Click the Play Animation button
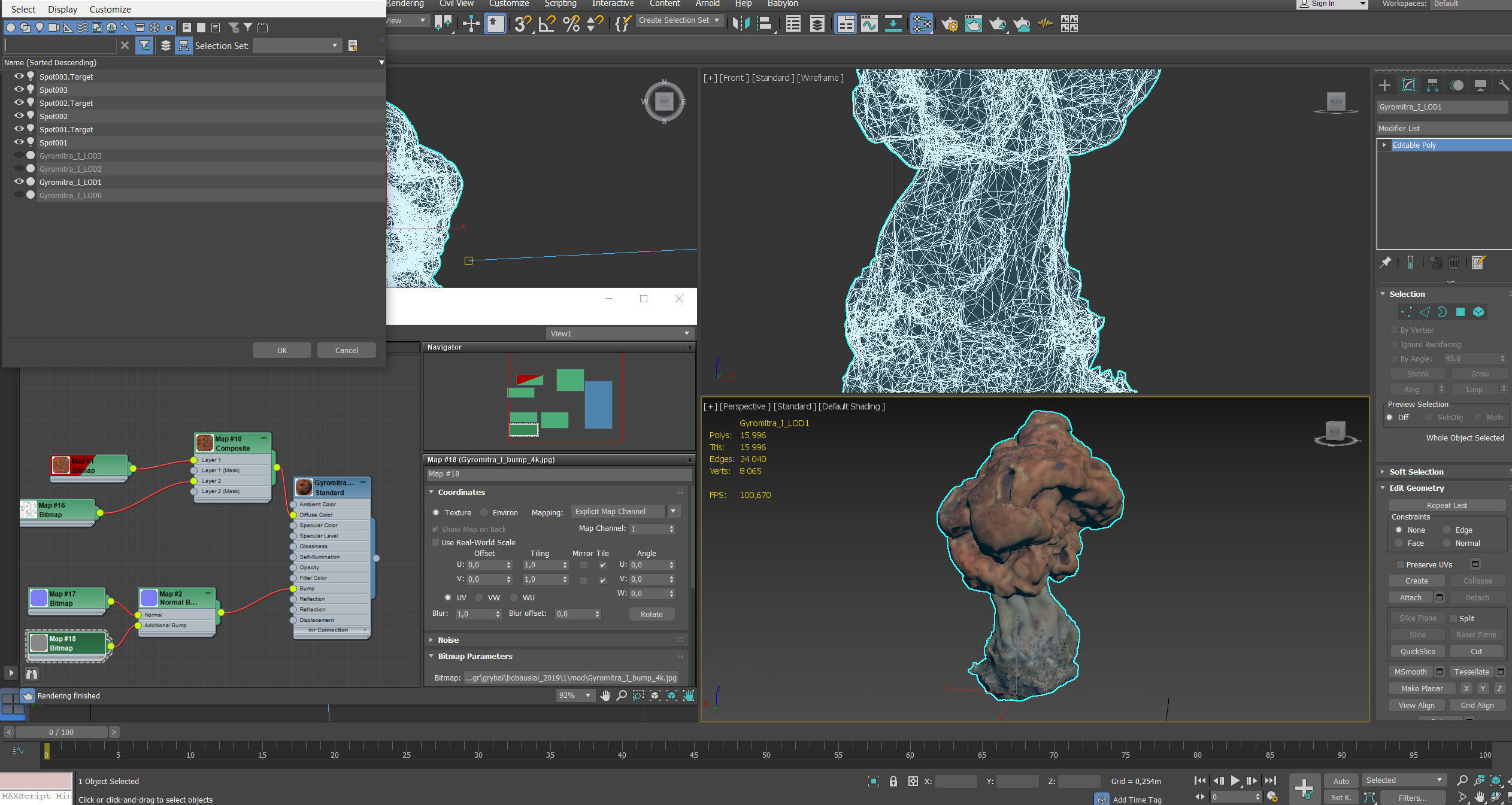 (1235, 780)
